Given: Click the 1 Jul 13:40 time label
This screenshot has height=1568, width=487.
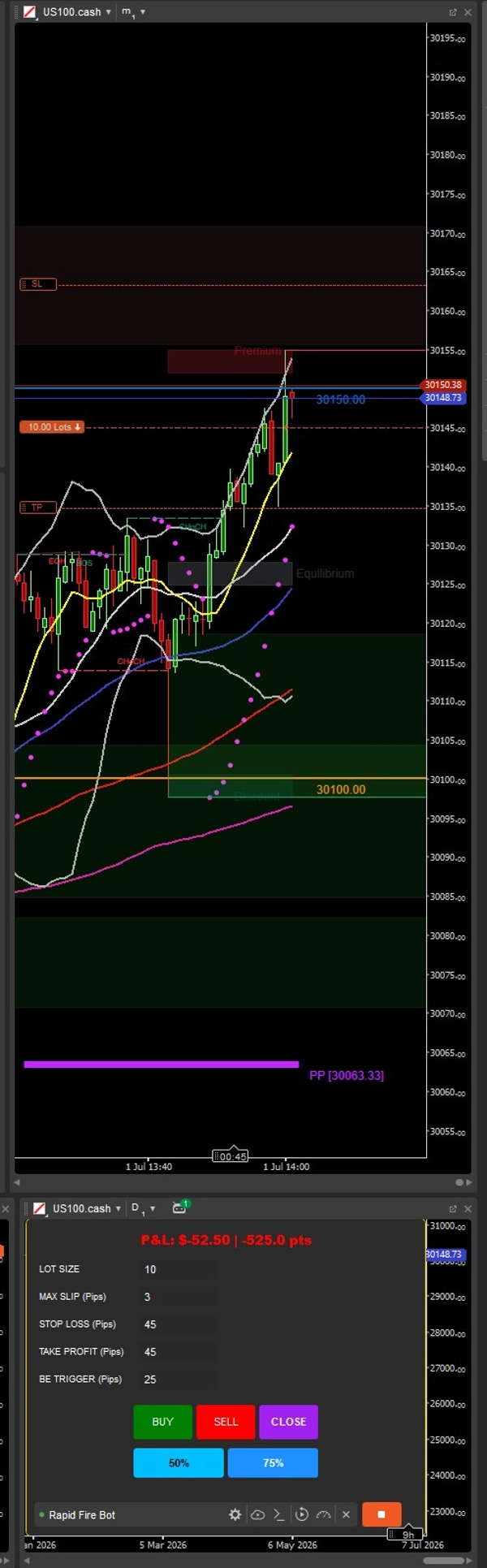Looking at the screenshot, I should click(x=149, y=1167).
